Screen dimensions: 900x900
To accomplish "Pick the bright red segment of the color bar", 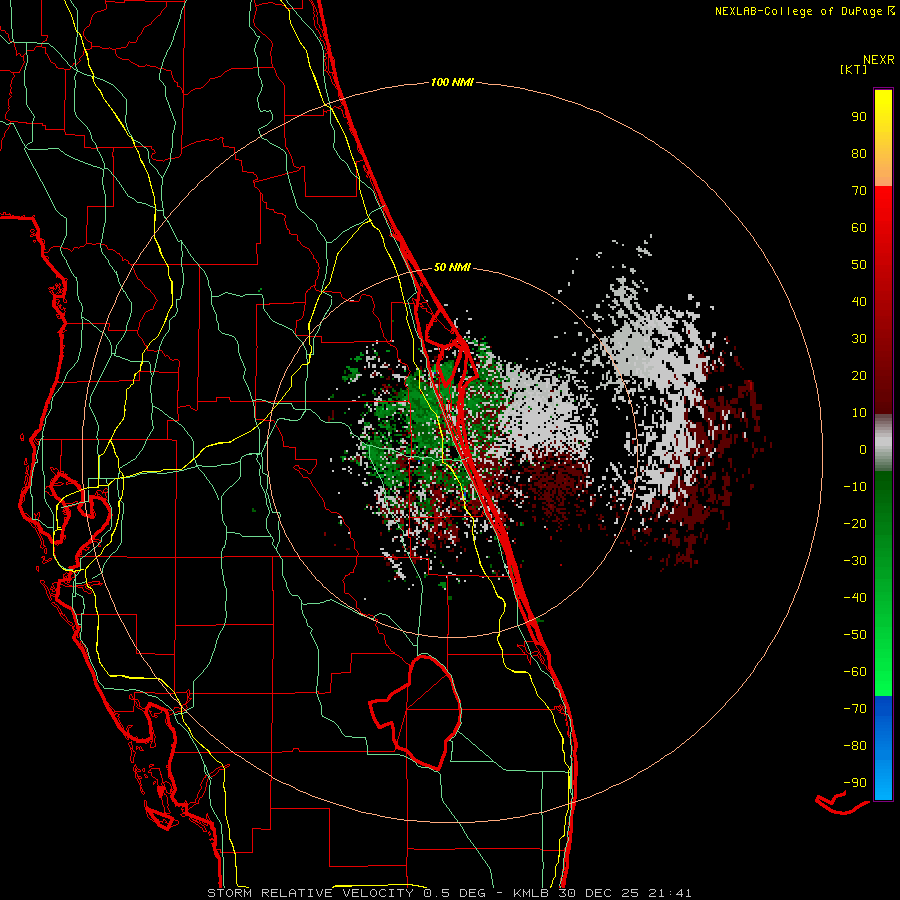I will 883,300.
